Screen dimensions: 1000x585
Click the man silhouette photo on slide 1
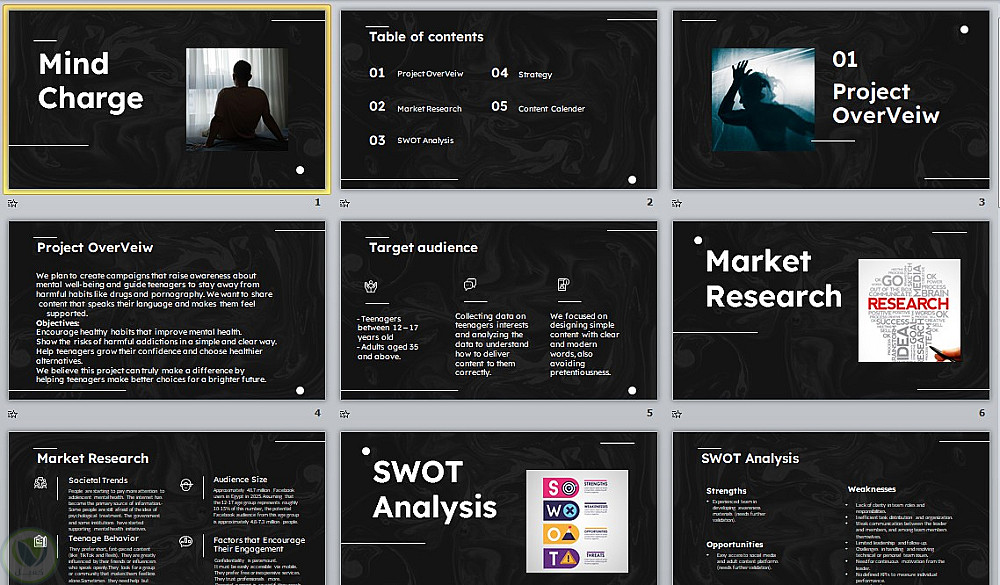[237, 100]
